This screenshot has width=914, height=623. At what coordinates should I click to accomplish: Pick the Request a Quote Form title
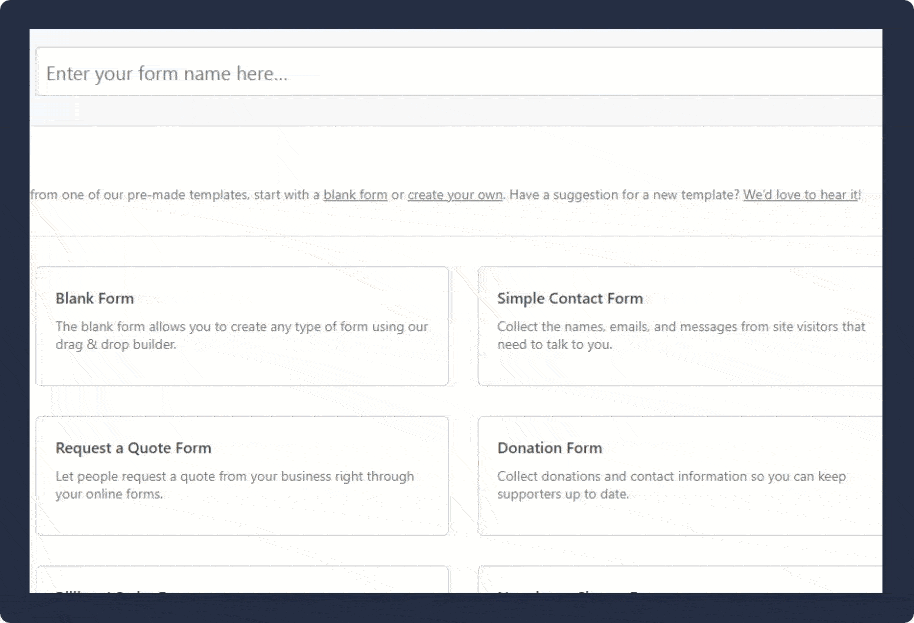(x=133, y=448)
